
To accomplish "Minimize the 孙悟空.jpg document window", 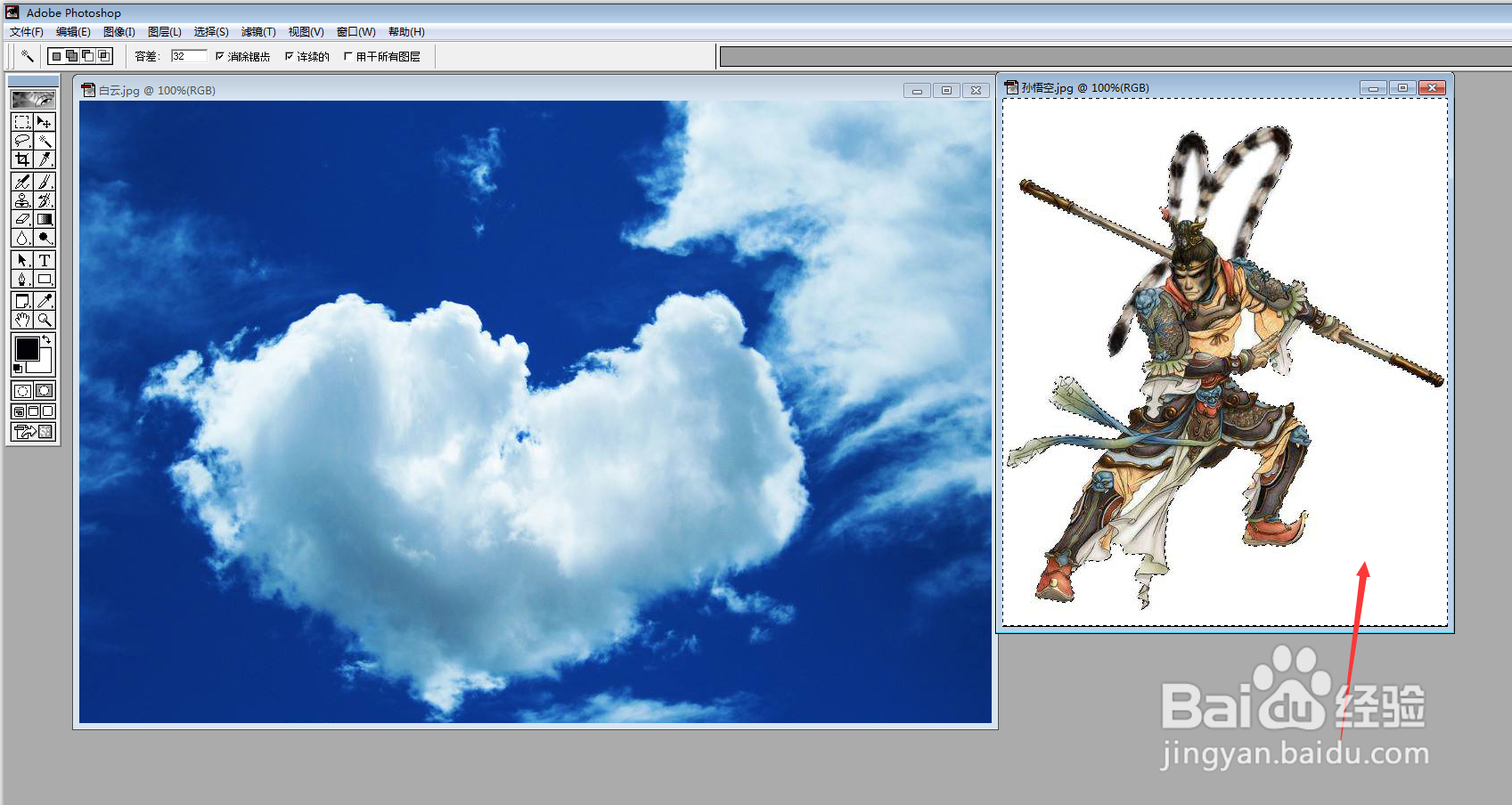I will [x=1373, y=87].
